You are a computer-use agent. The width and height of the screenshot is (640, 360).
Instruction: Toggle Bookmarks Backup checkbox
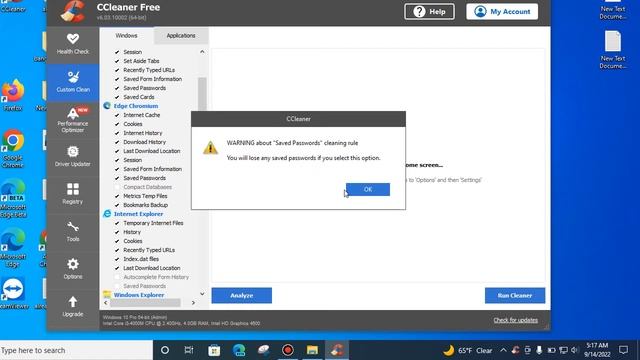tap(117, 205)
